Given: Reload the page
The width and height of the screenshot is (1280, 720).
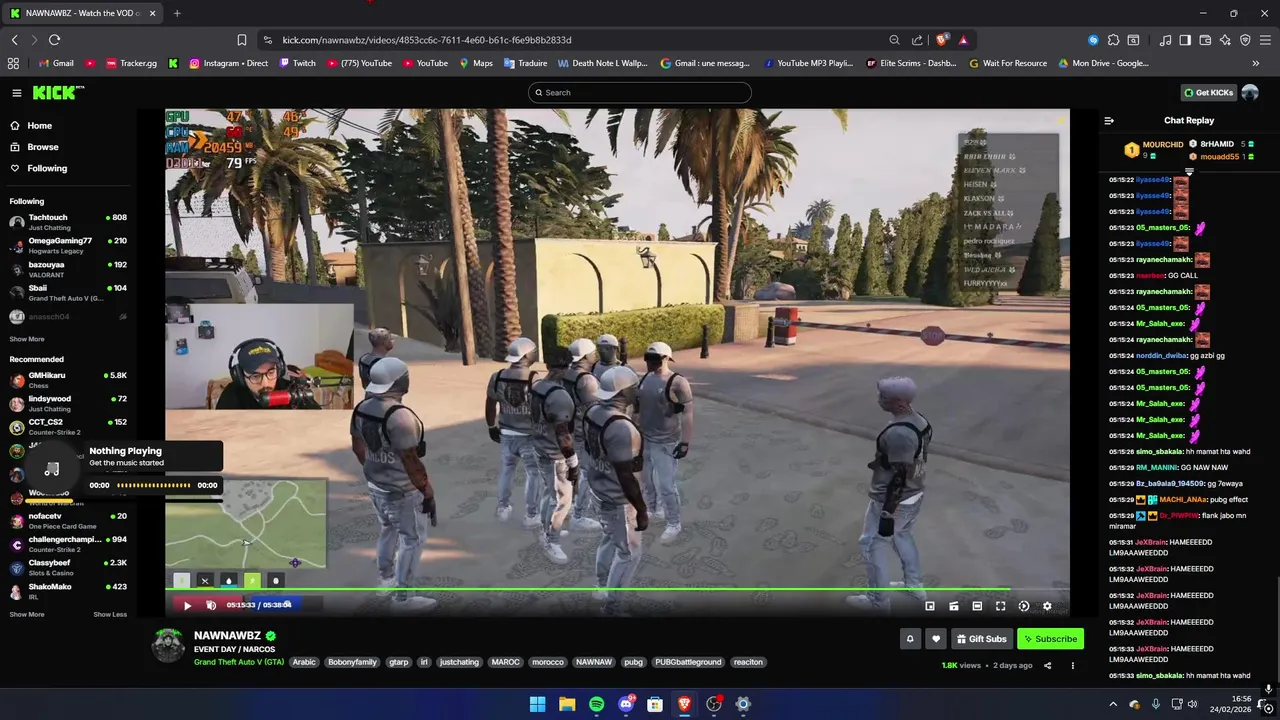Looking at the screenshot, I should coord(54,40).
